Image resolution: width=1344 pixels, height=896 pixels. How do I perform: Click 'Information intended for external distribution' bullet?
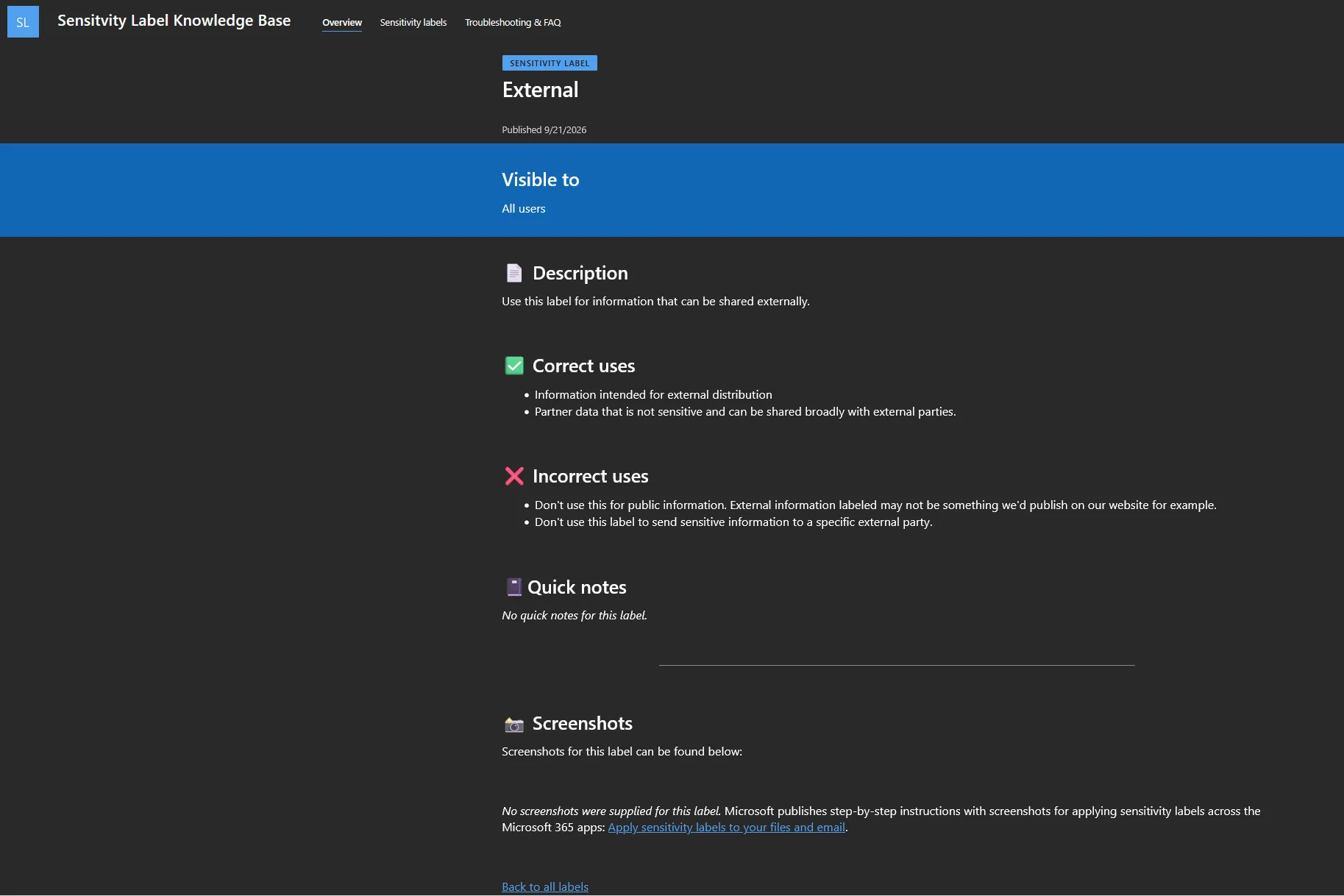coord(653,395)
